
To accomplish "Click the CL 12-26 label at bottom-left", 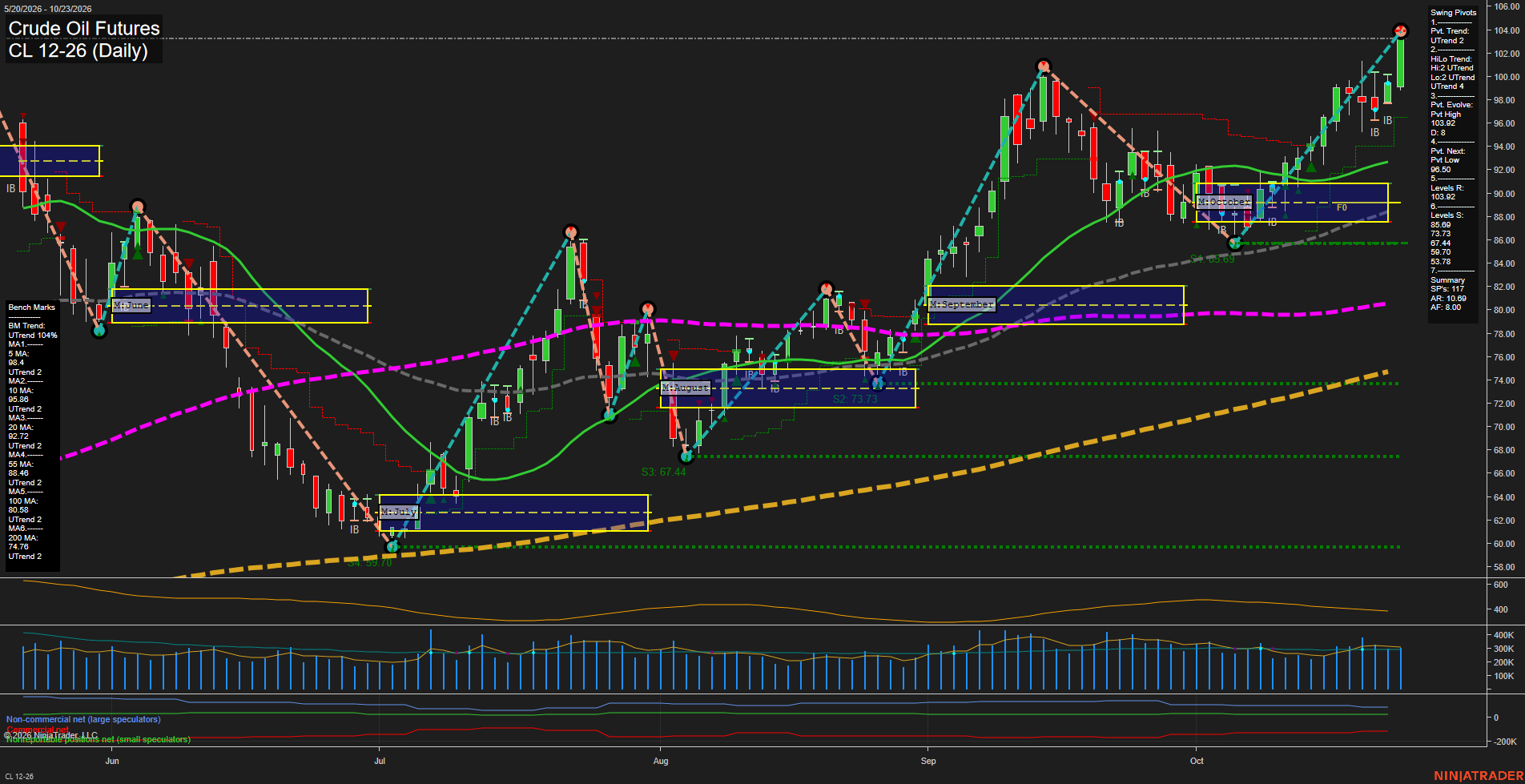I will (x=19, y=776).
